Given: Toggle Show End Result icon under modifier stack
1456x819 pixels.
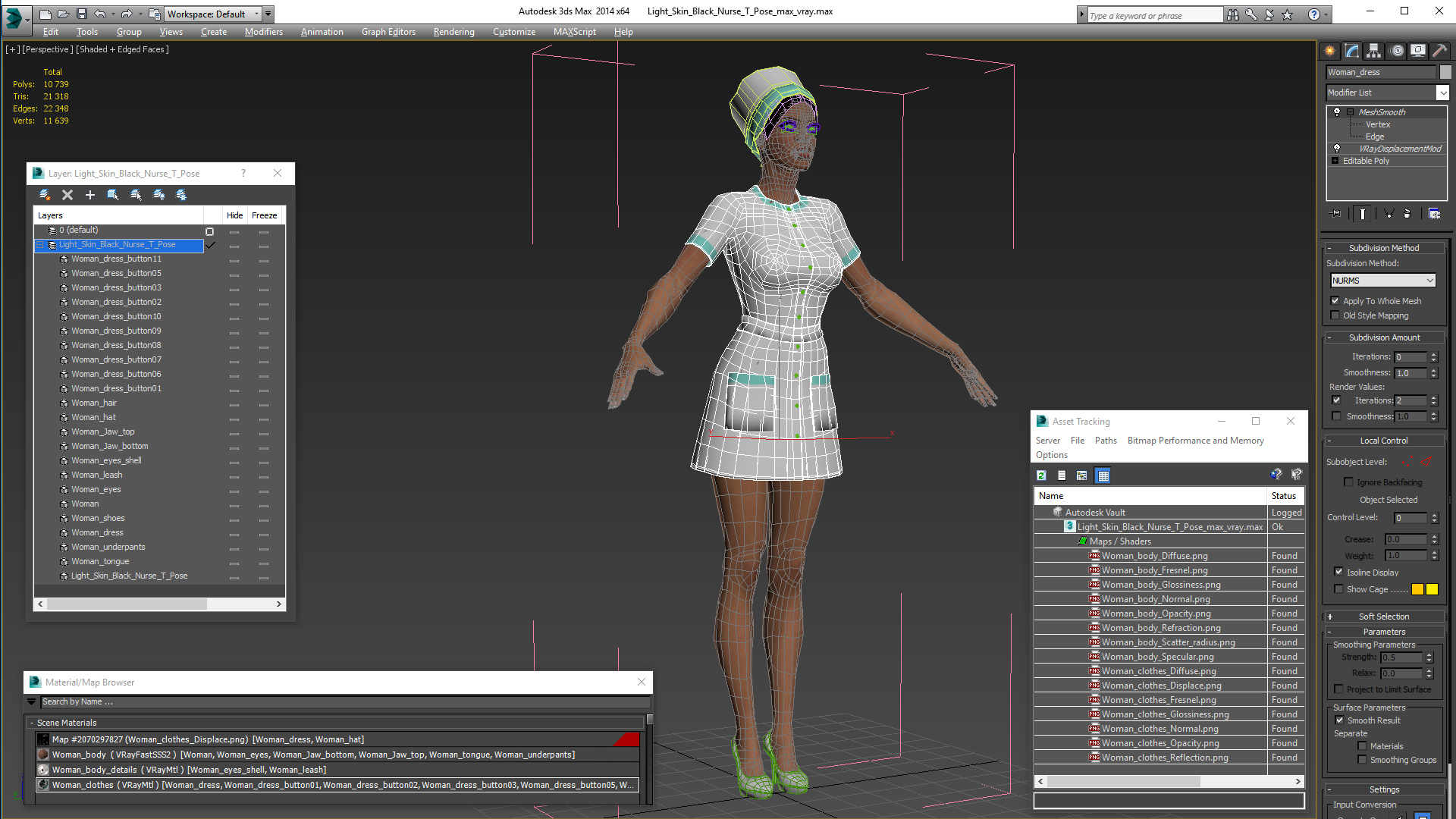Looking at the screenshot, I should click(1363, 214).
